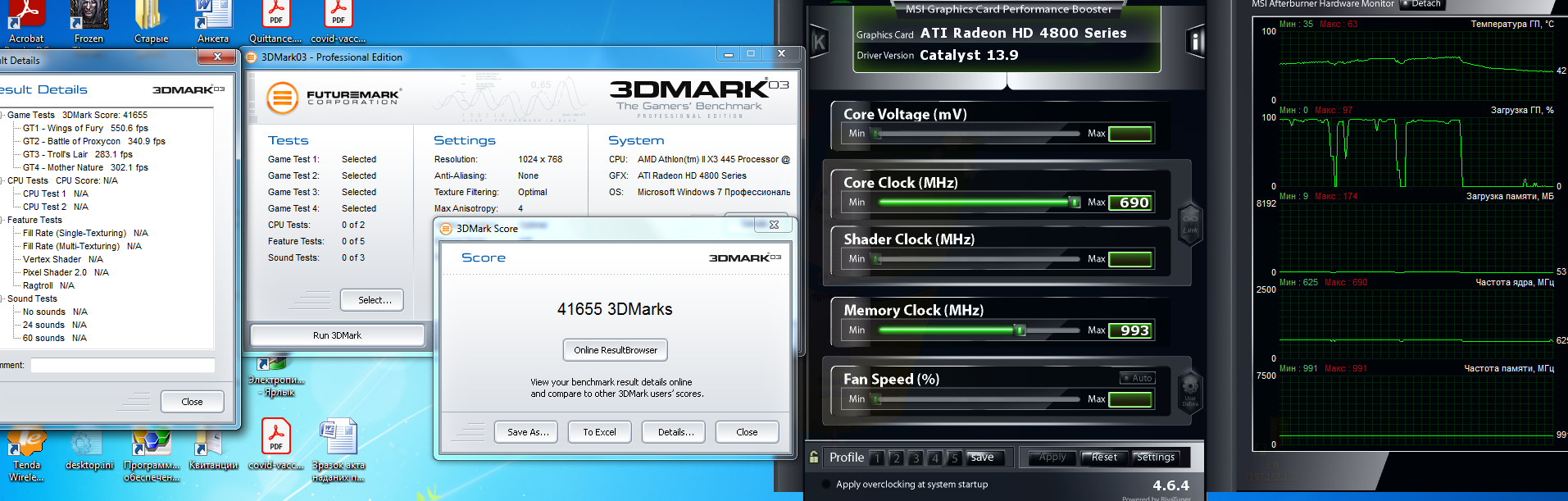1568x501 pixels.
Task: Click the Run 3DMark button
Action: [x=337, y=335]
